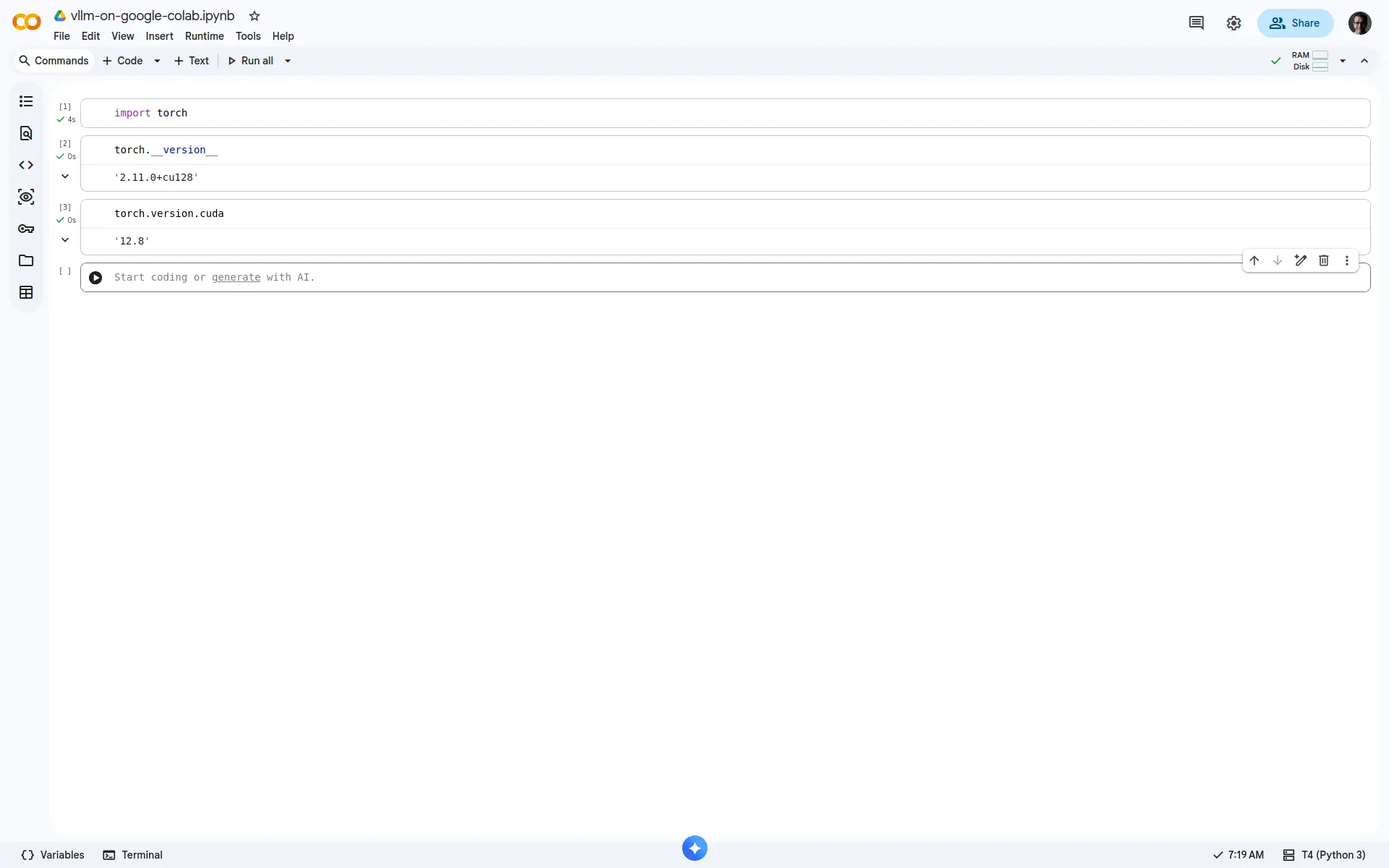This screenshot has height=868, width=1389.
Task: Collapse the header toolbar chevron
Action: coord(1364,61)
